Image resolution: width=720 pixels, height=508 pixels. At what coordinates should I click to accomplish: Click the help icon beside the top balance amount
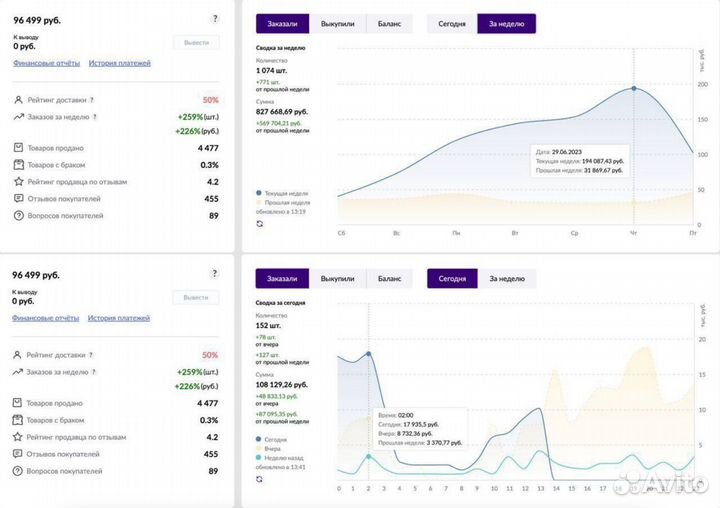click(x=215, y=19)
